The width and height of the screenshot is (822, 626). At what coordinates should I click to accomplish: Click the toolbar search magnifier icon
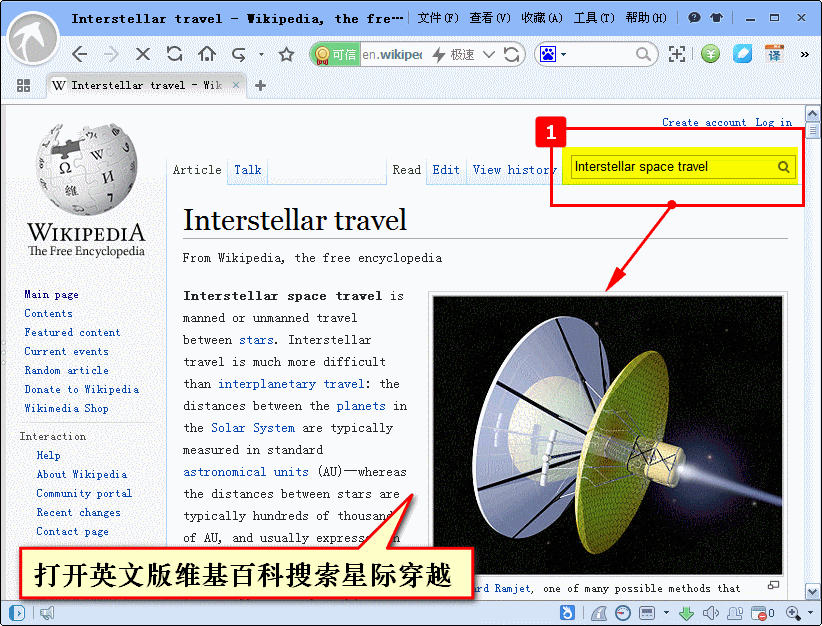coord(643,54)
